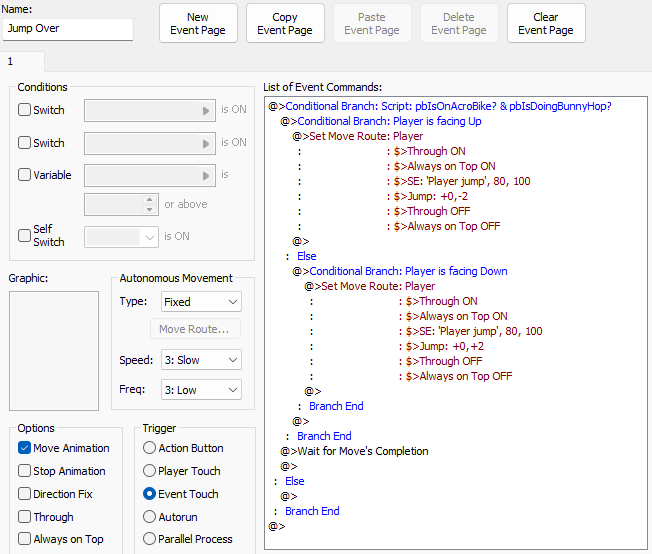Open the Freq dropdown set to 3: Low
The image size is (652, 554).
coord(201,390)
